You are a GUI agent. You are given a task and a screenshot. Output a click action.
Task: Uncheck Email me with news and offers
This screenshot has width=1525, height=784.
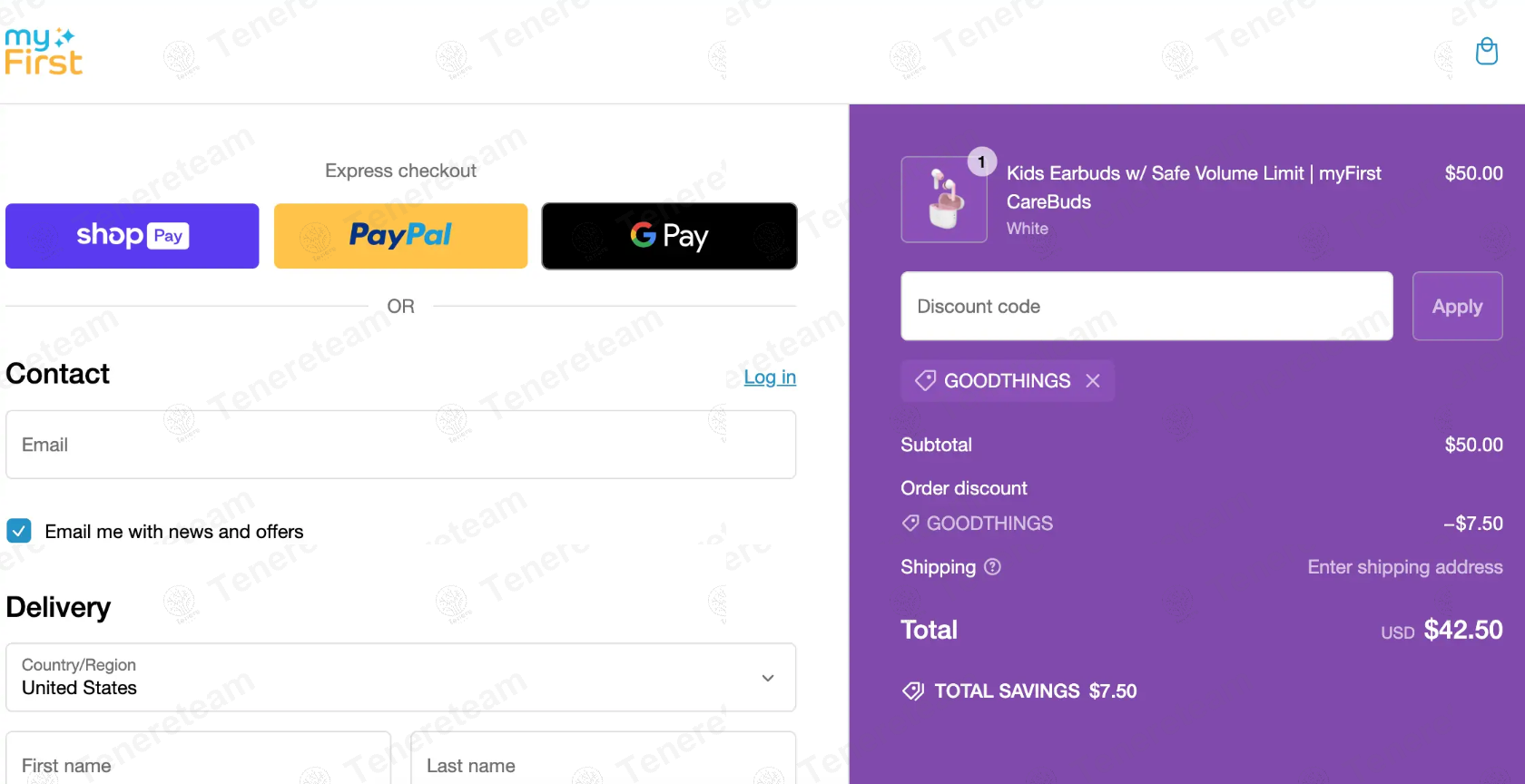19,531
